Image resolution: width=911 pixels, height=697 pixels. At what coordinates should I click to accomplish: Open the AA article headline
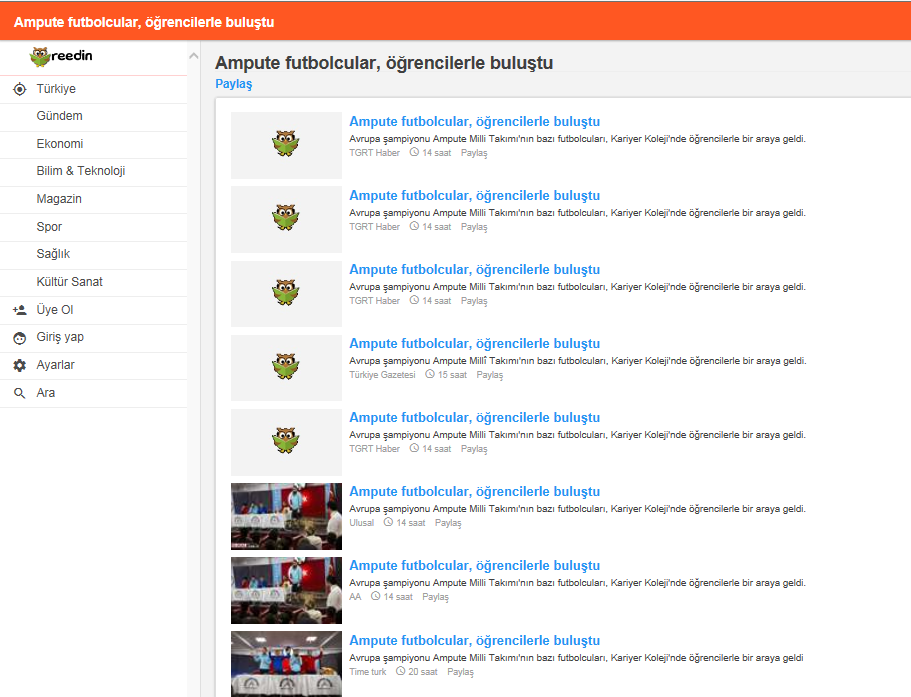(x=474, y=565)
